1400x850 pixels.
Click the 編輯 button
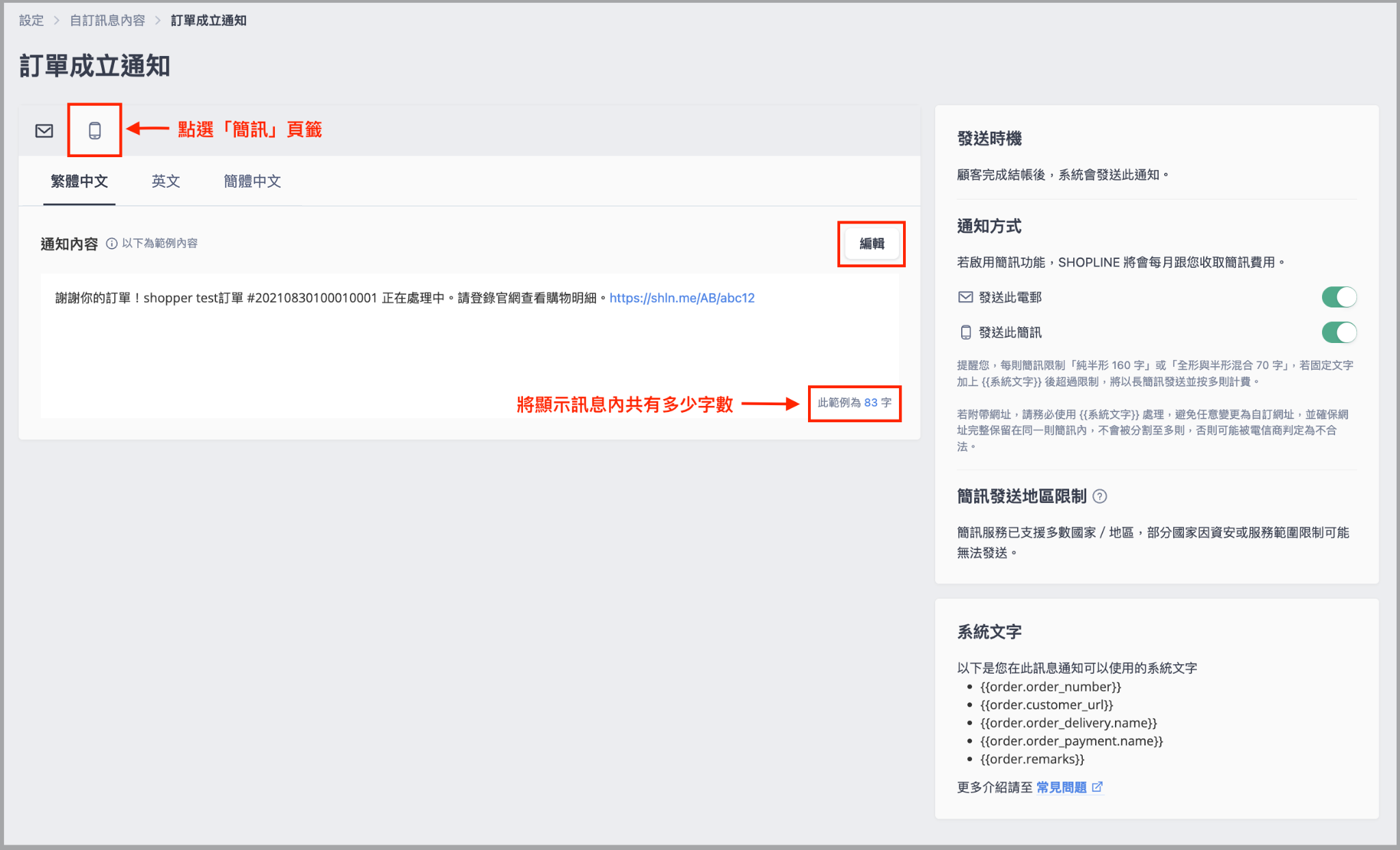872,244
